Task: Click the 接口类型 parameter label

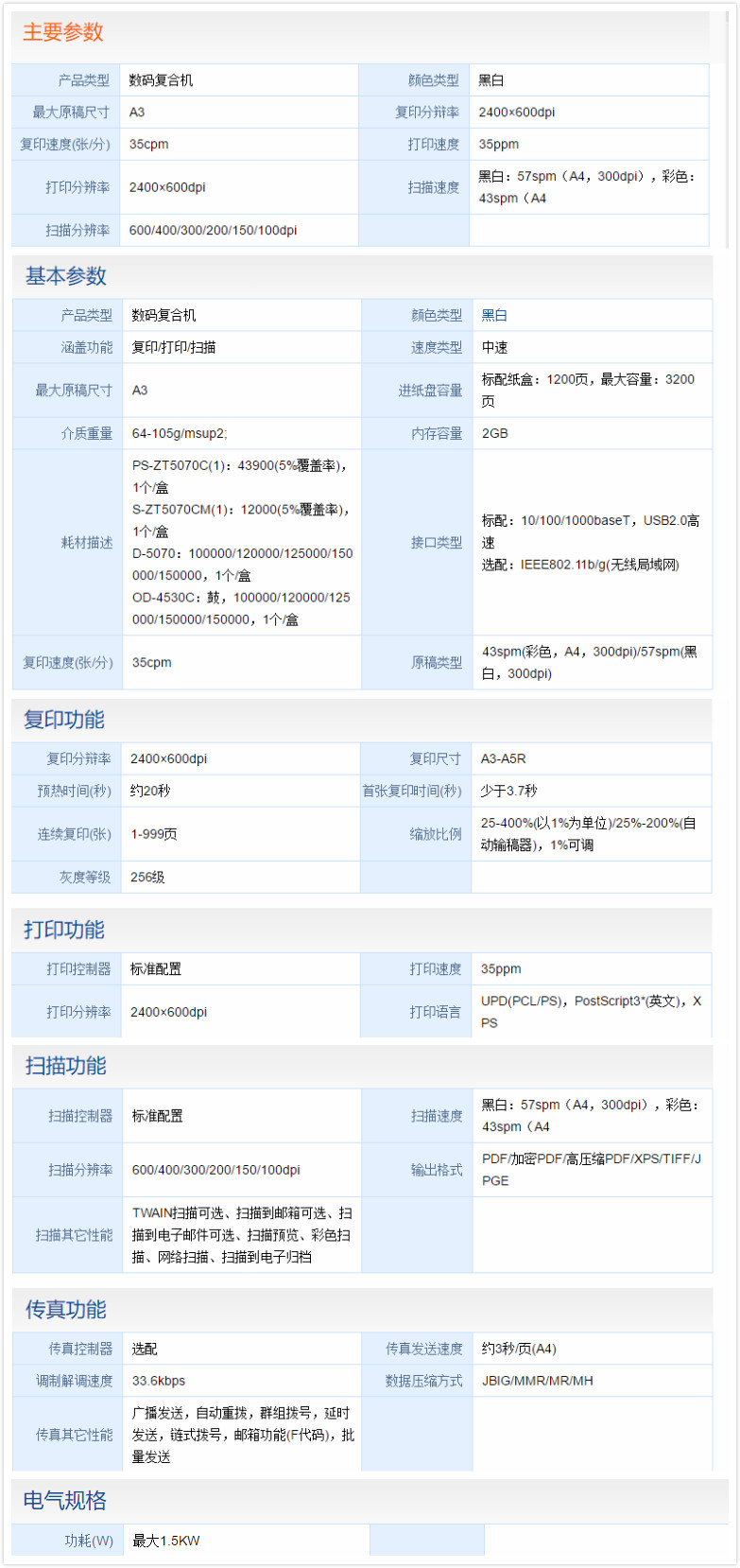Action: pyautogui.click(x=436, y=543)
